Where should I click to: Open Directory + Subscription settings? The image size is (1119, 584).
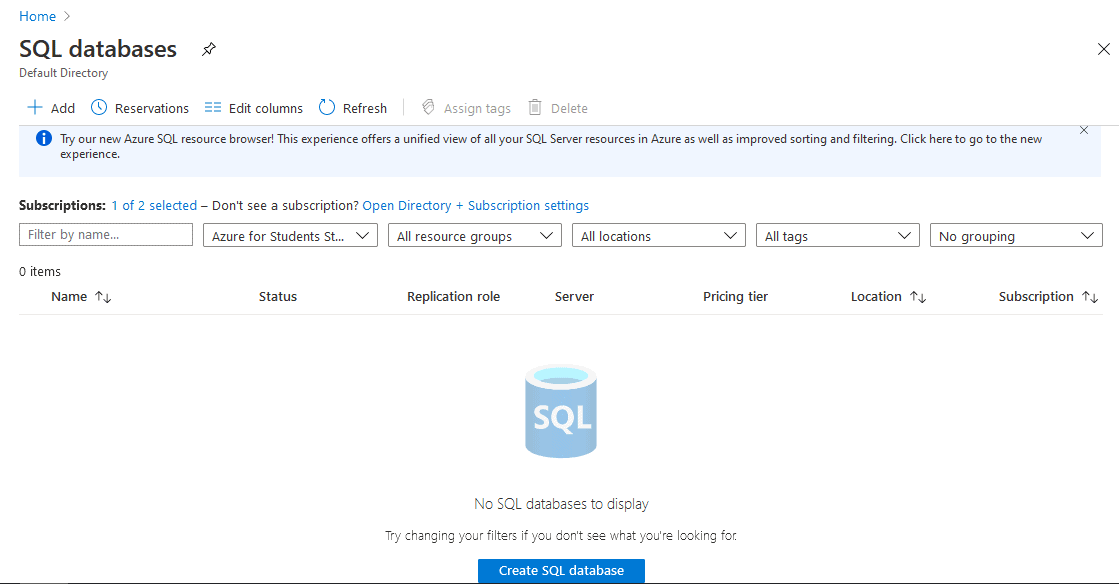(x=475, y=205)
